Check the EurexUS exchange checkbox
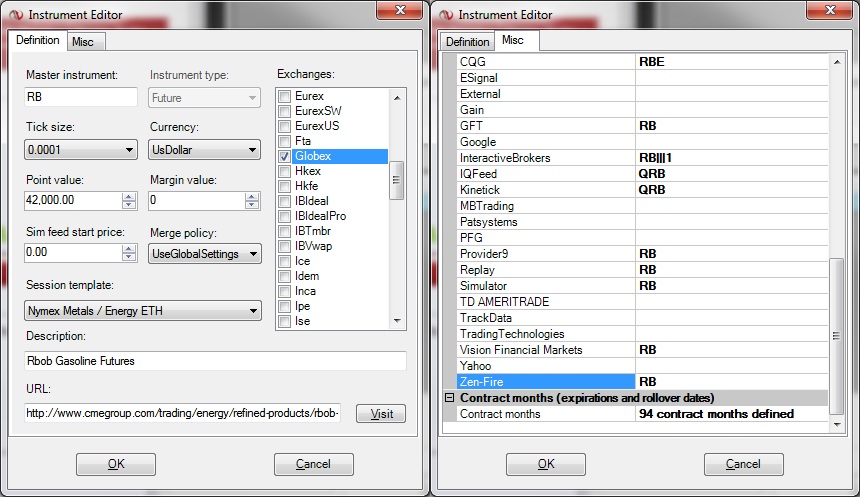Image resolution: width=860 pixels, height=497 pixels. [285, 126]
